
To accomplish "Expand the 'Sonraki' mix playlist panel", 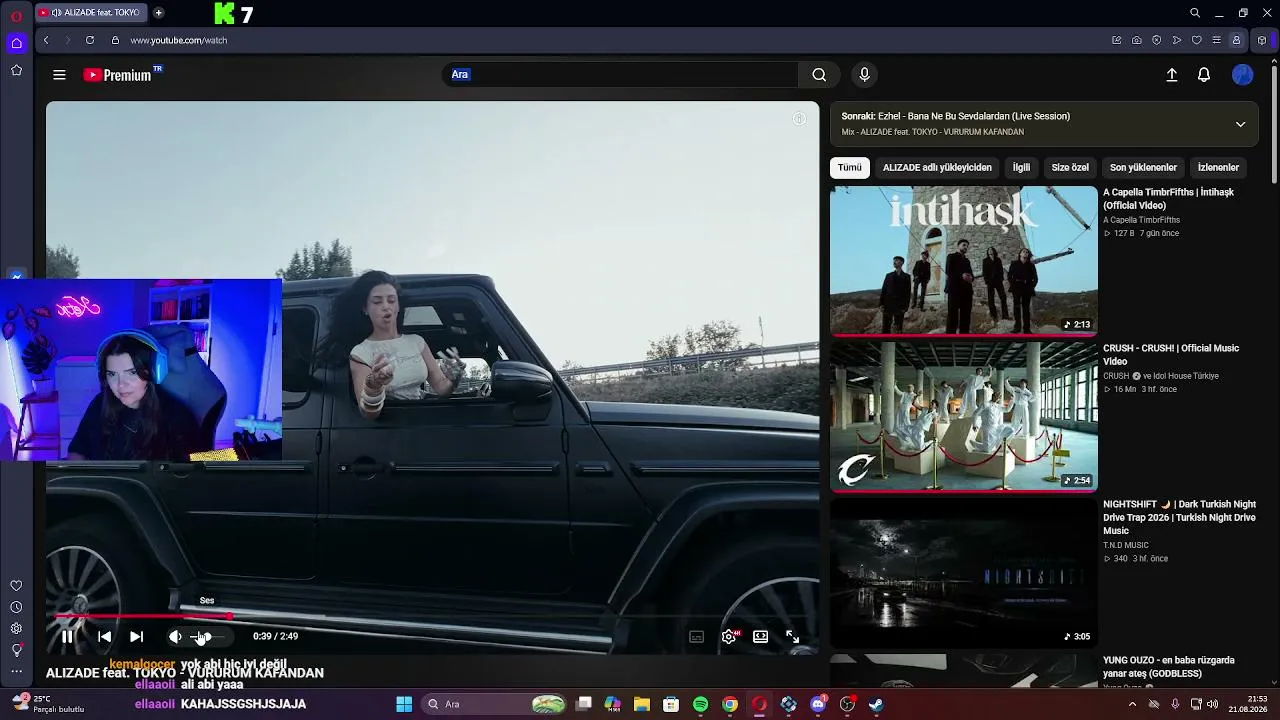I will [1240, 124].
